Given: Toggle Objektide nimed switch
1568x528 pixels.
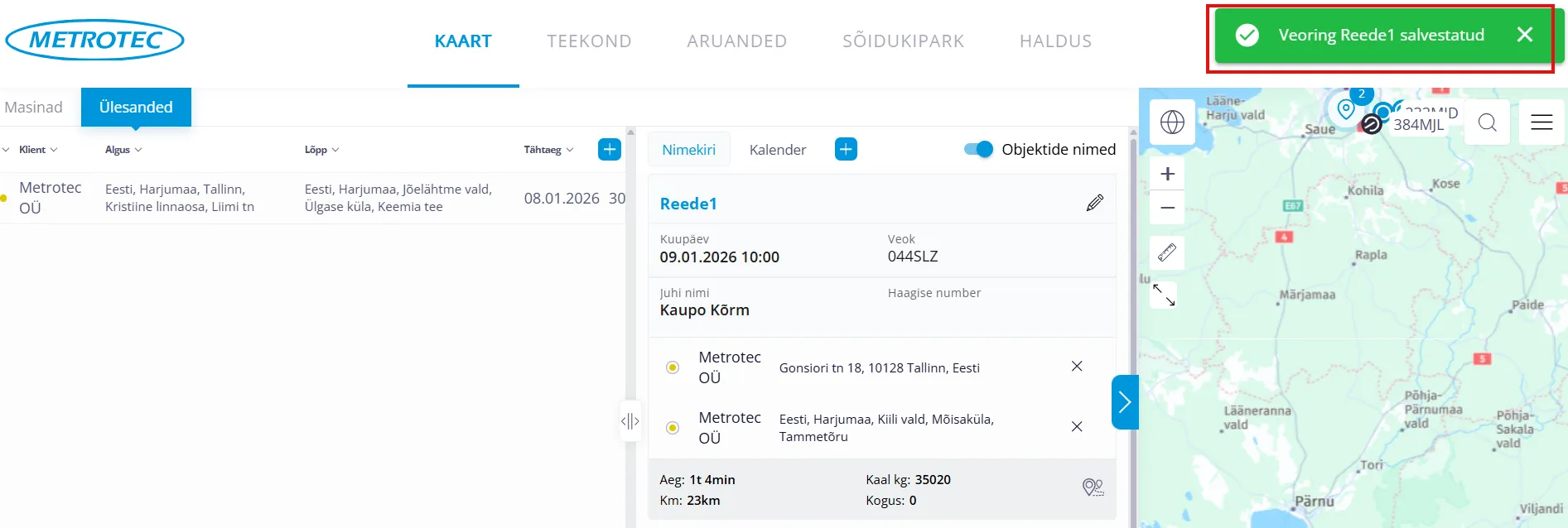Looking at the screenshot, I should click(x=978, y=150).
